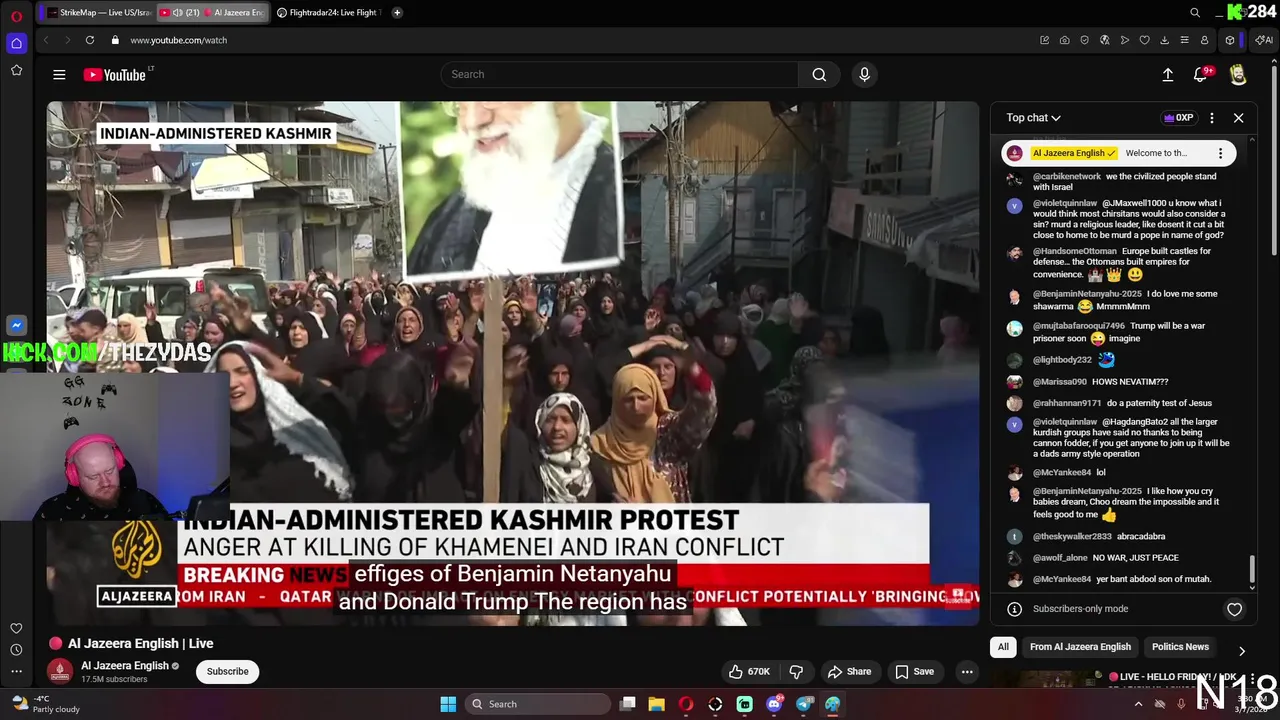
Task: Show Subscribers-only mode info
Action: point(1014,609)
